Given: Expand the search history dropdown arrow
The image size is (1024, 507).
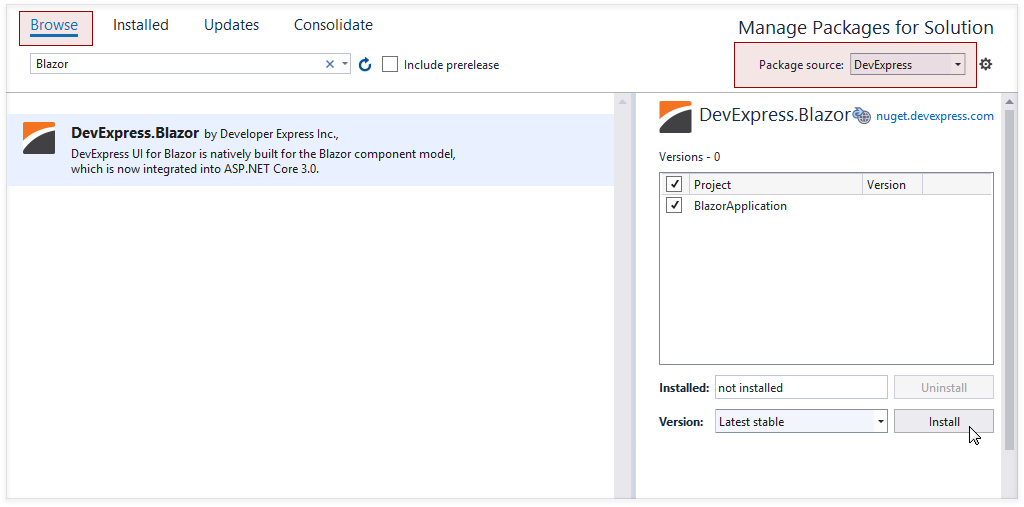Looking at the screenshot, I should 345,64.
